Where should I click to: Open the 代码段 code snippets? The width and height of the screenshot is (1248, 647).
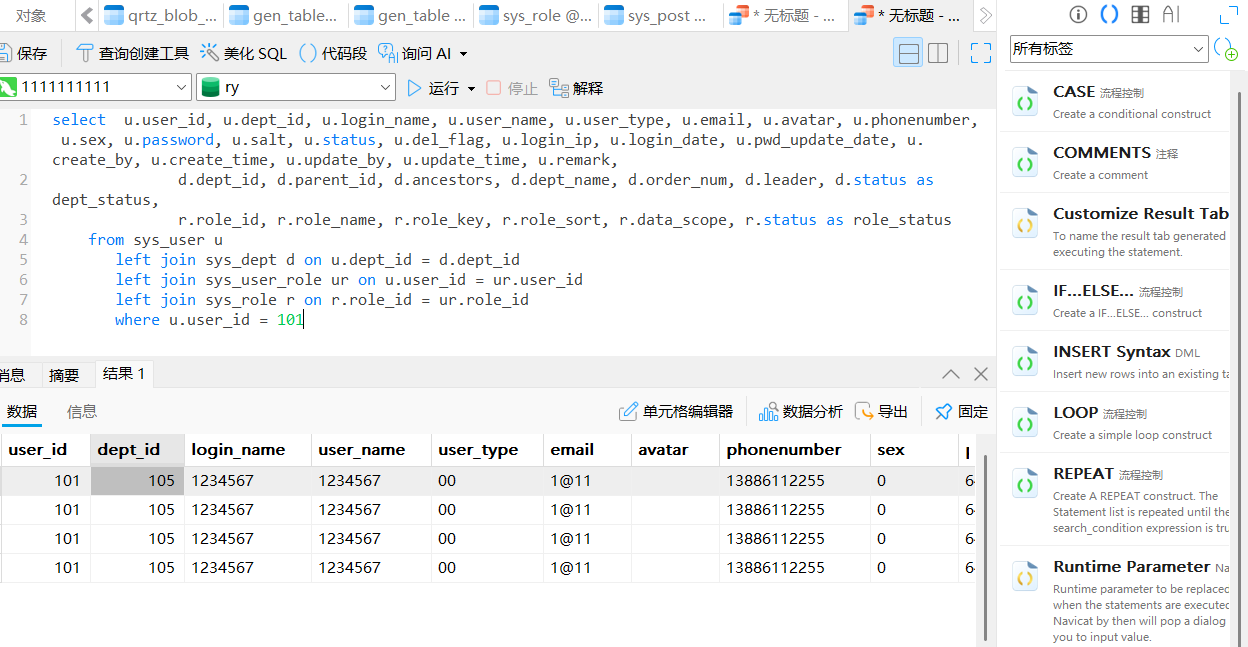pos(333,53)
